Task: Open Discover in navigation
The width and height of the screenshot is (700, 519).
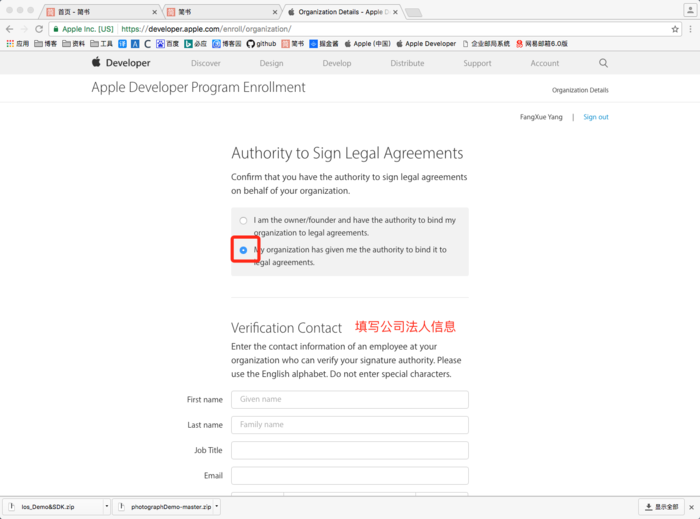Action: (206, 63)
